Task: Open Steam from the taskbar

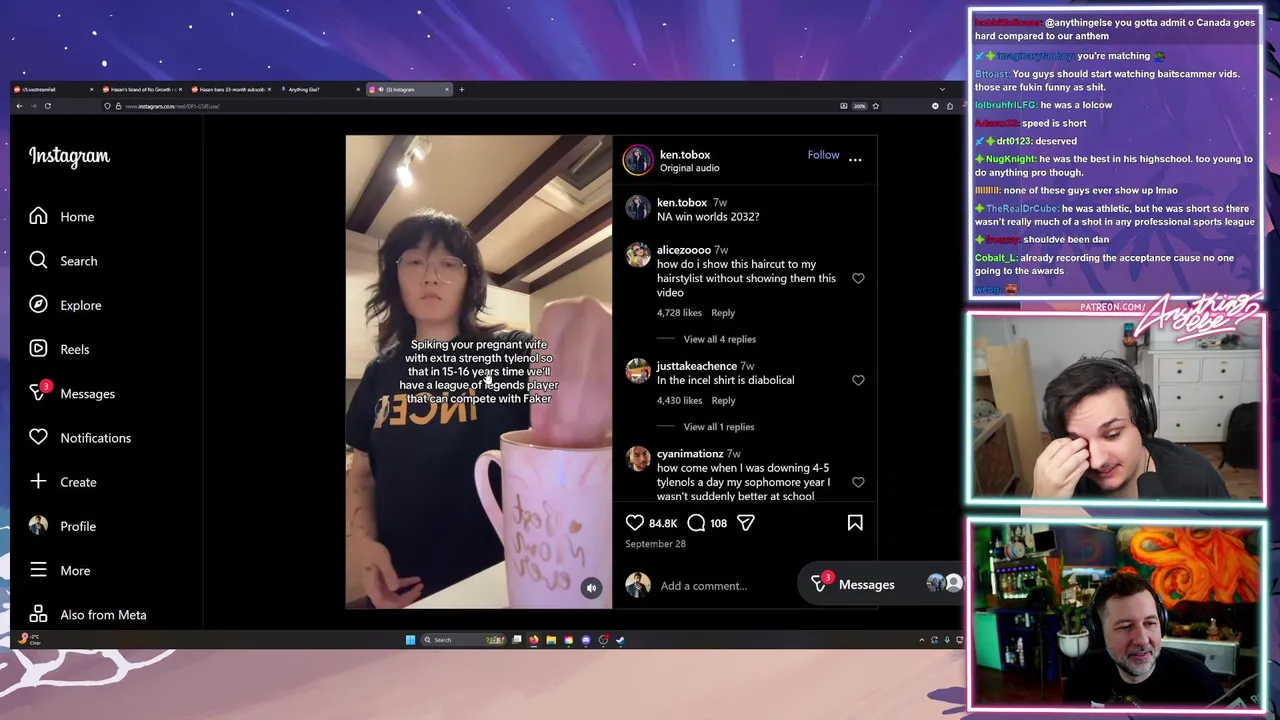Action: [x=620, y=640]
